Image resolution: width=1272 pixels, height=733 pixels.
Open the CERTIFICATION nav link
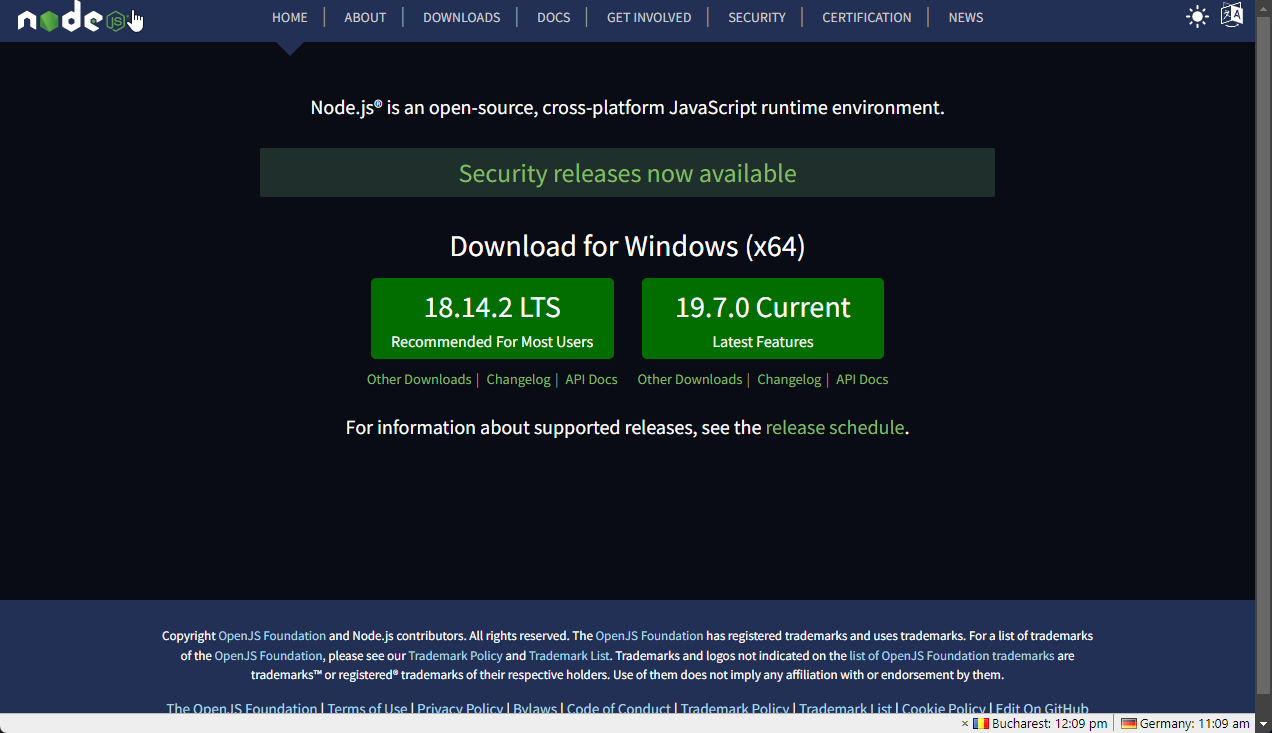(x=867, y=17)
